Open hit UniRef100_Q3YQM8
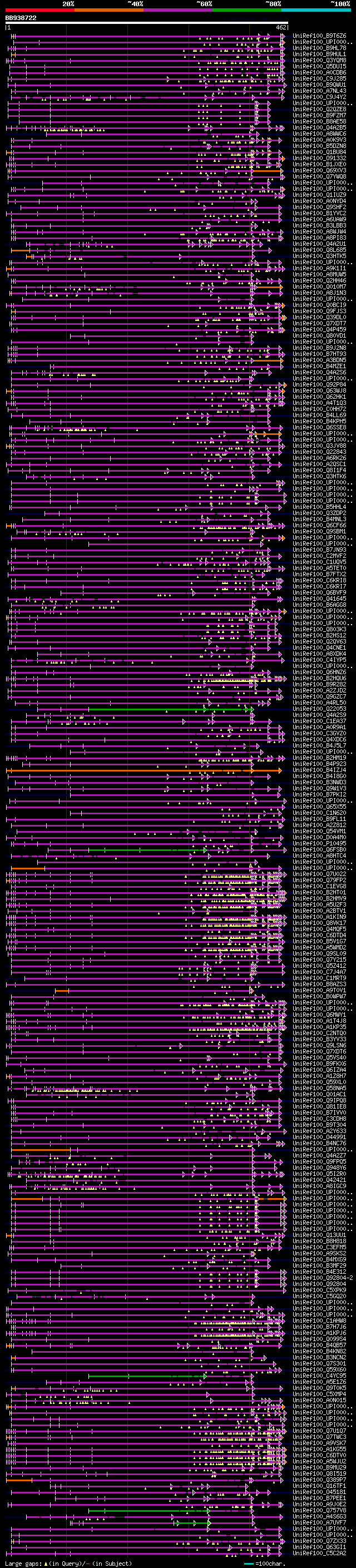The width and height of the screenshot is (356, 1568). pyautogui.click(x=319, y=60)
